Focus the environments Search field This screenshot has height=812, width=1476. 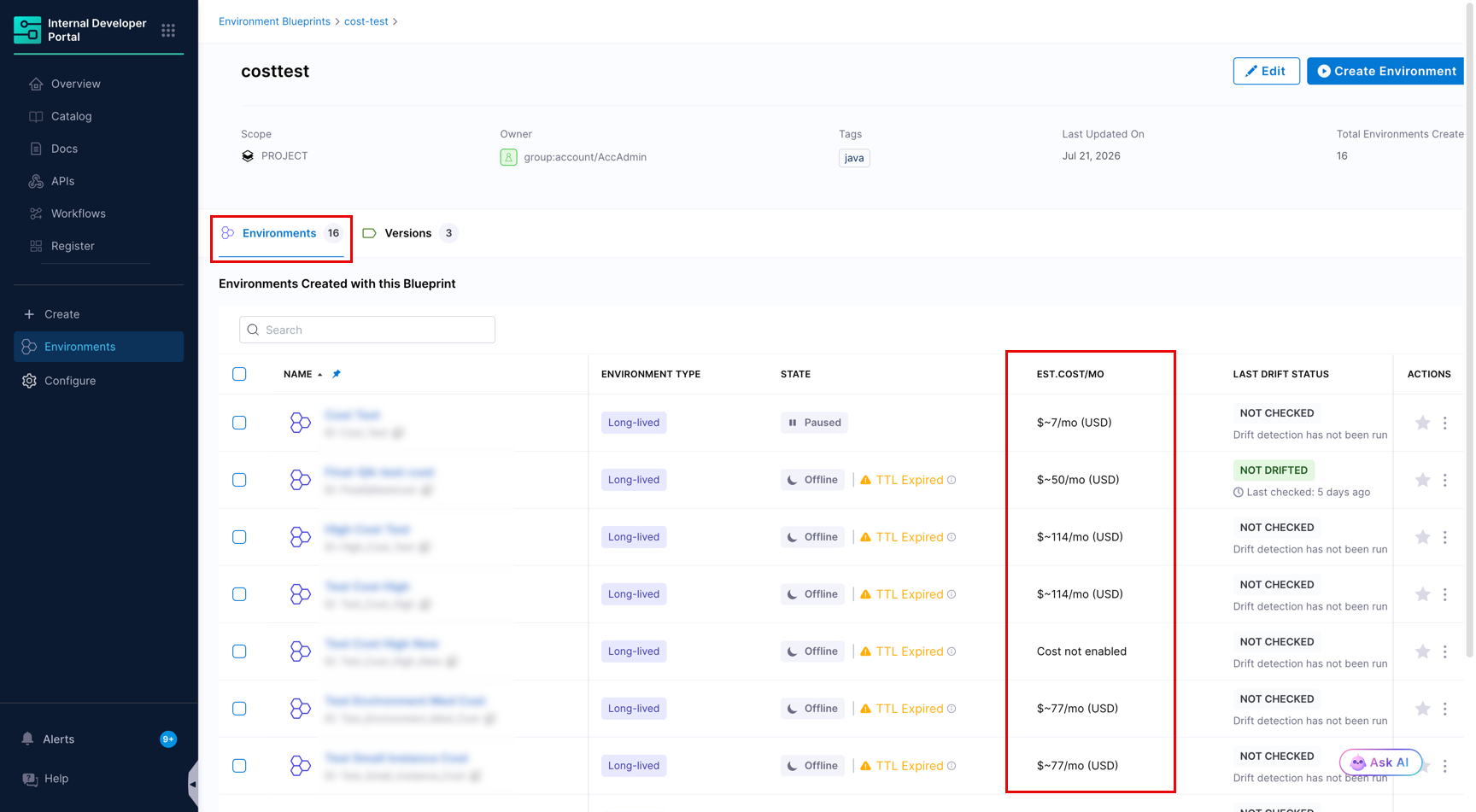pos(367,330)
